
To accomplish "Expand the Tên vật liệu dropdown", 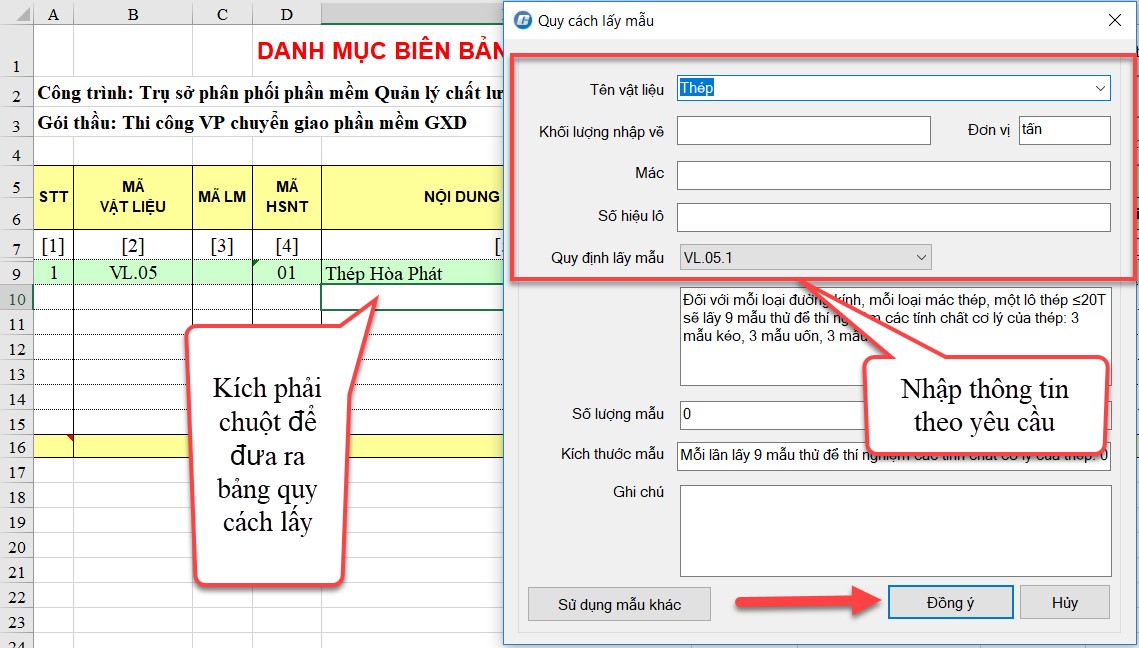I will (1100, 88).
